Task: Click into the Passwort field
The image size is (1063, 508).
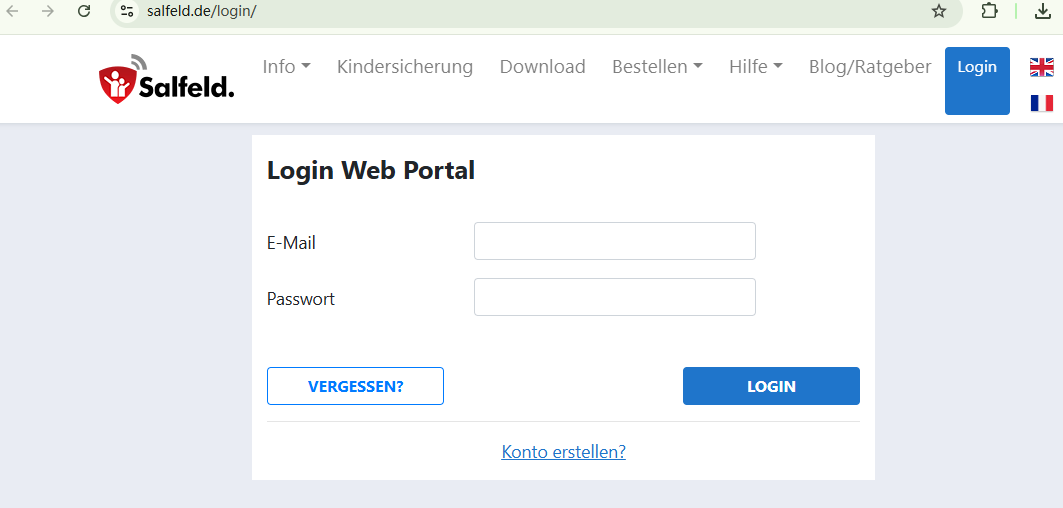Action: tap(614, 297)
